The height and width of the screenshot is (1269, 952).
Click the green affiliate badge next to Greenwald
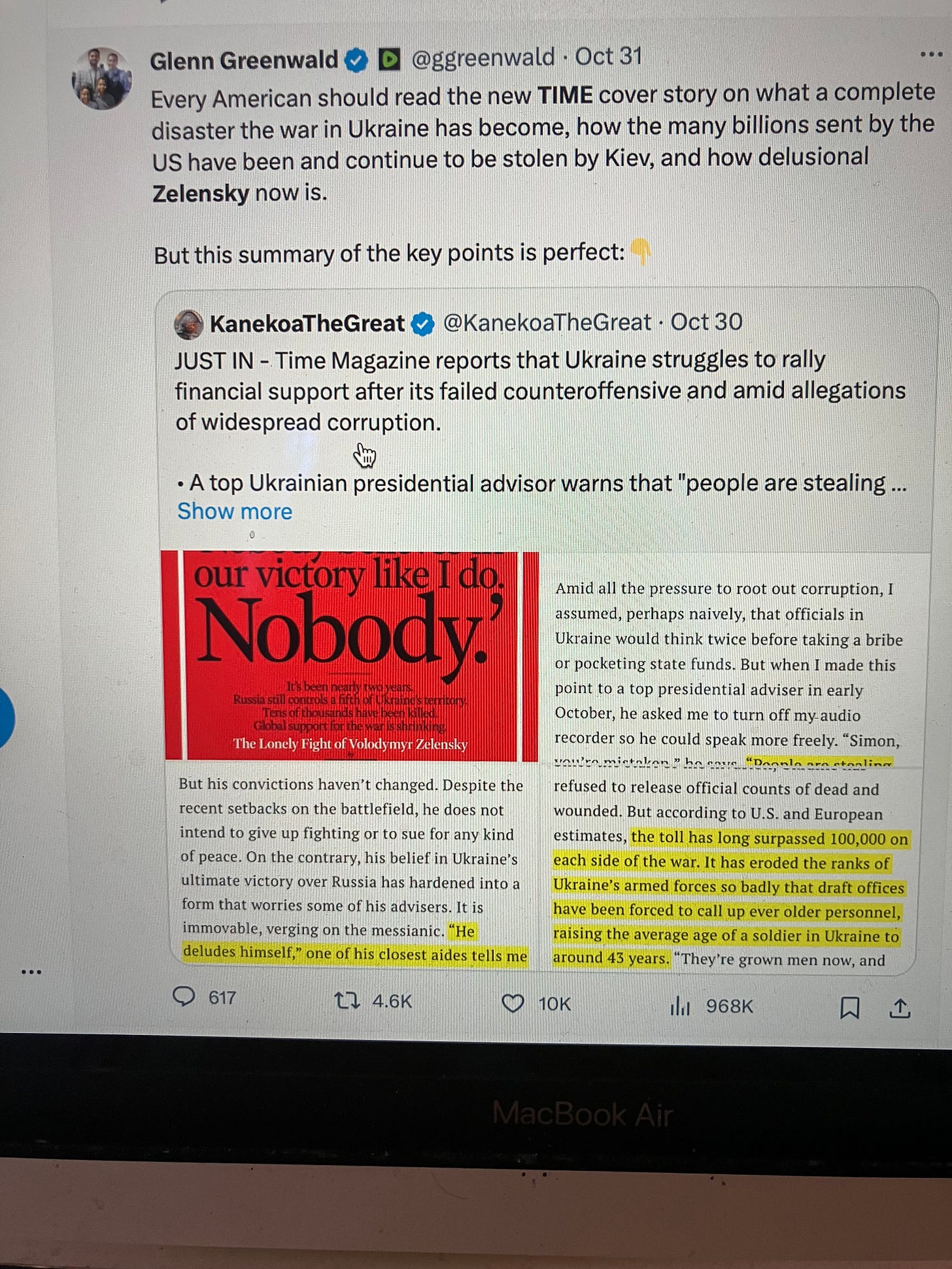click(390, 59)
